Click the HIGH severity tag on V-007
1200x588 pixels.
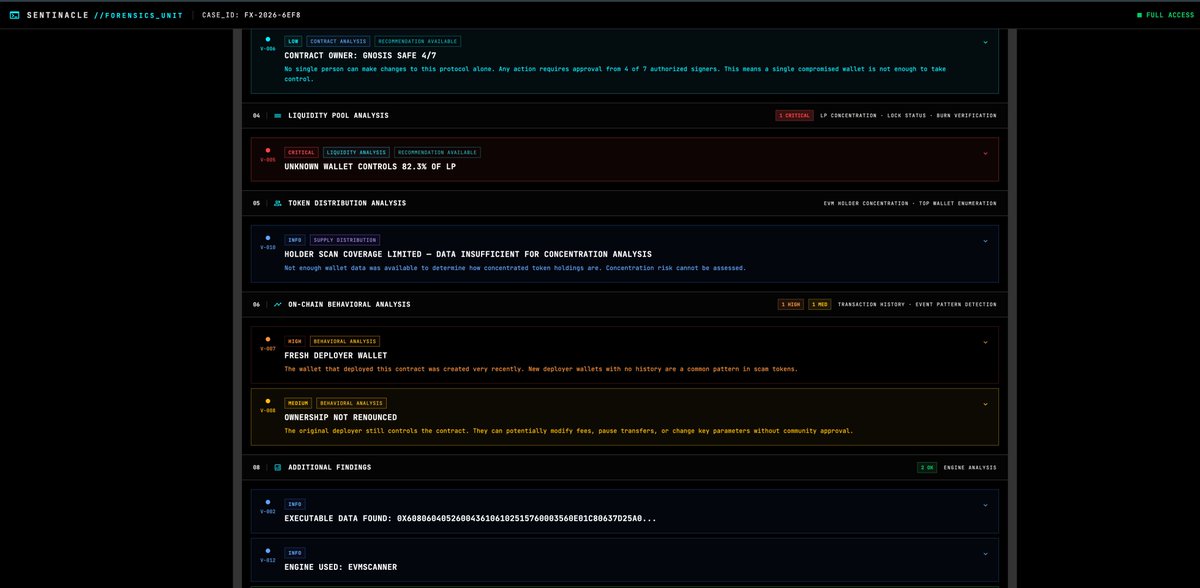[x=295, y=341]
